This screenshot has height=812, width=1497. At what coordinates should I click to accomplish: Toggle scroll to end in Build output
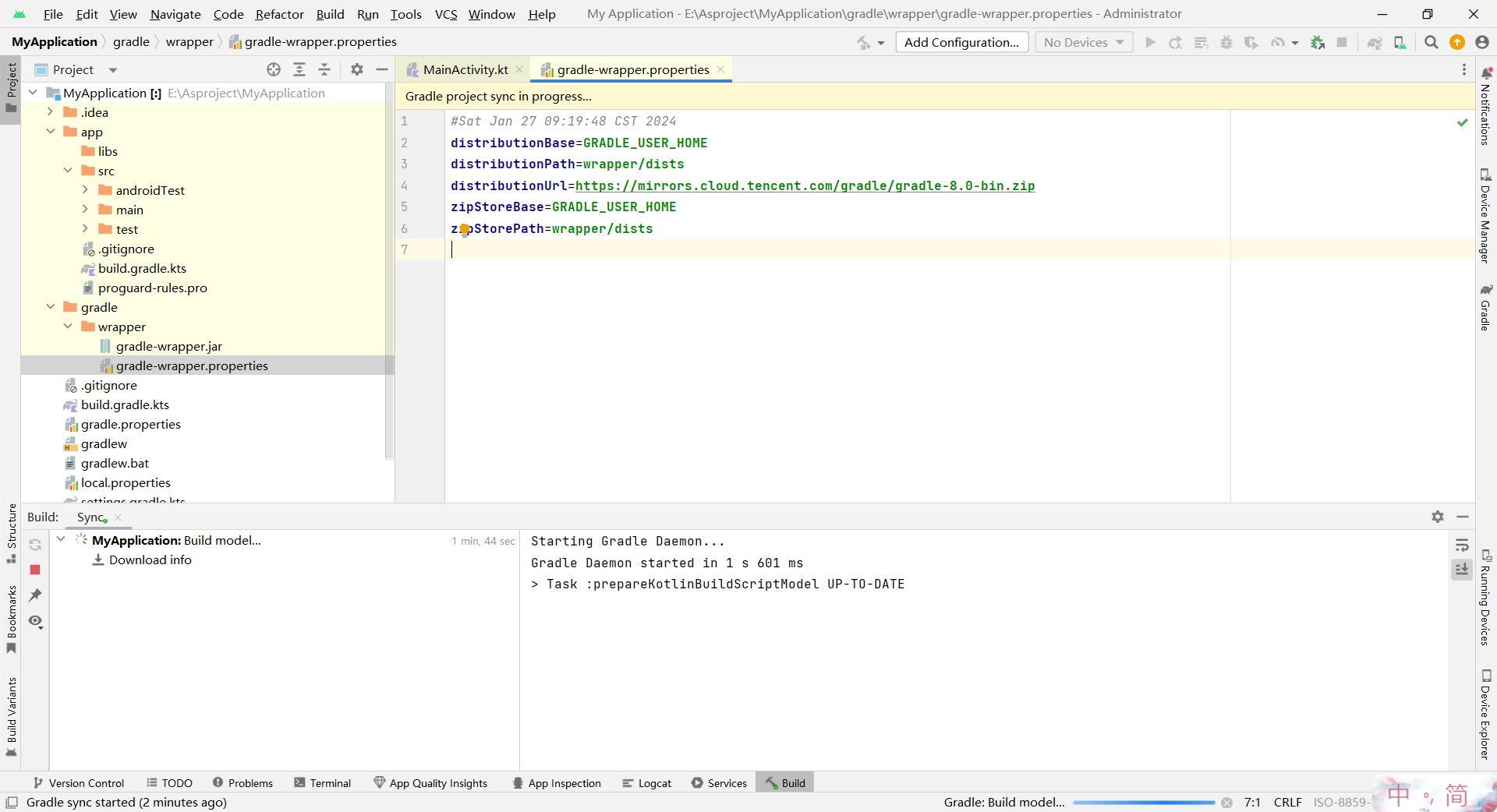[1462, 570]
